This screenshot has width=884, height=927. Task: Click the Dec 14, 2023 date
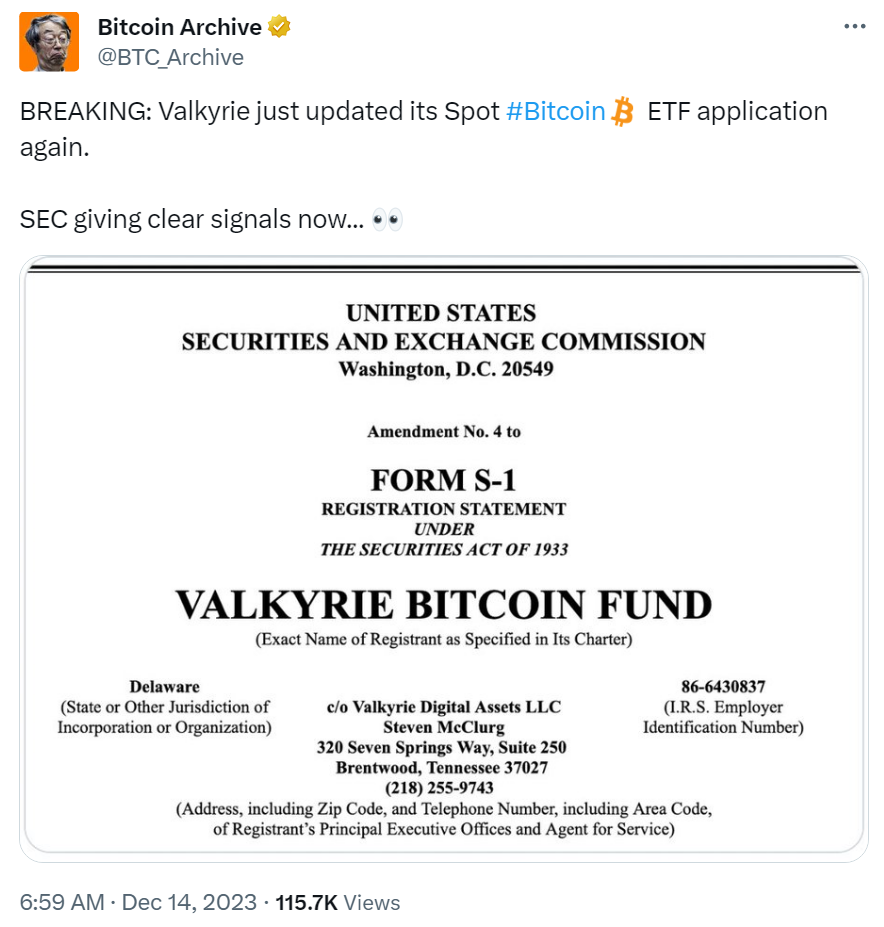click(x=189, y=902)
